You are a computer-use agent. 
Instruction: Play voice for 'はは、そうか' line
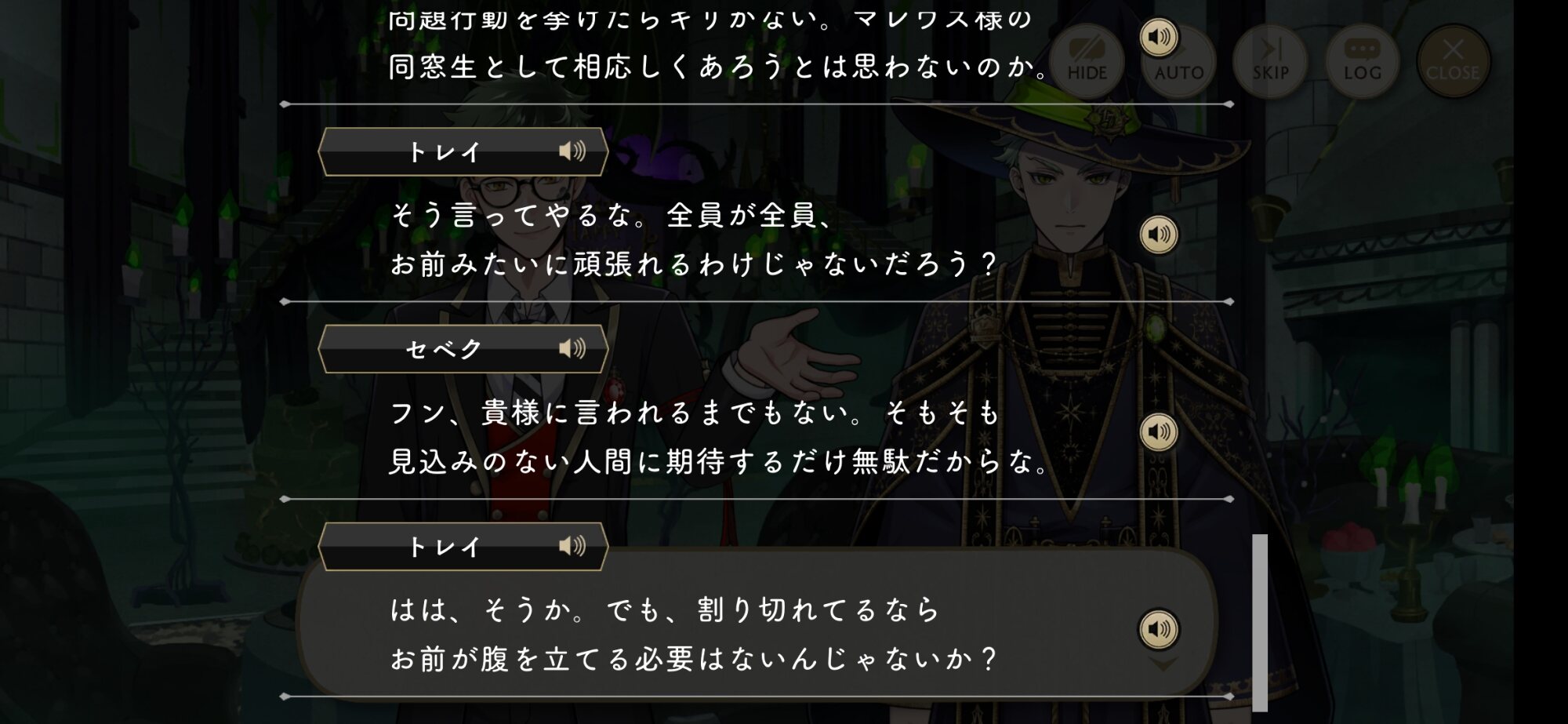pos(1159,629)
